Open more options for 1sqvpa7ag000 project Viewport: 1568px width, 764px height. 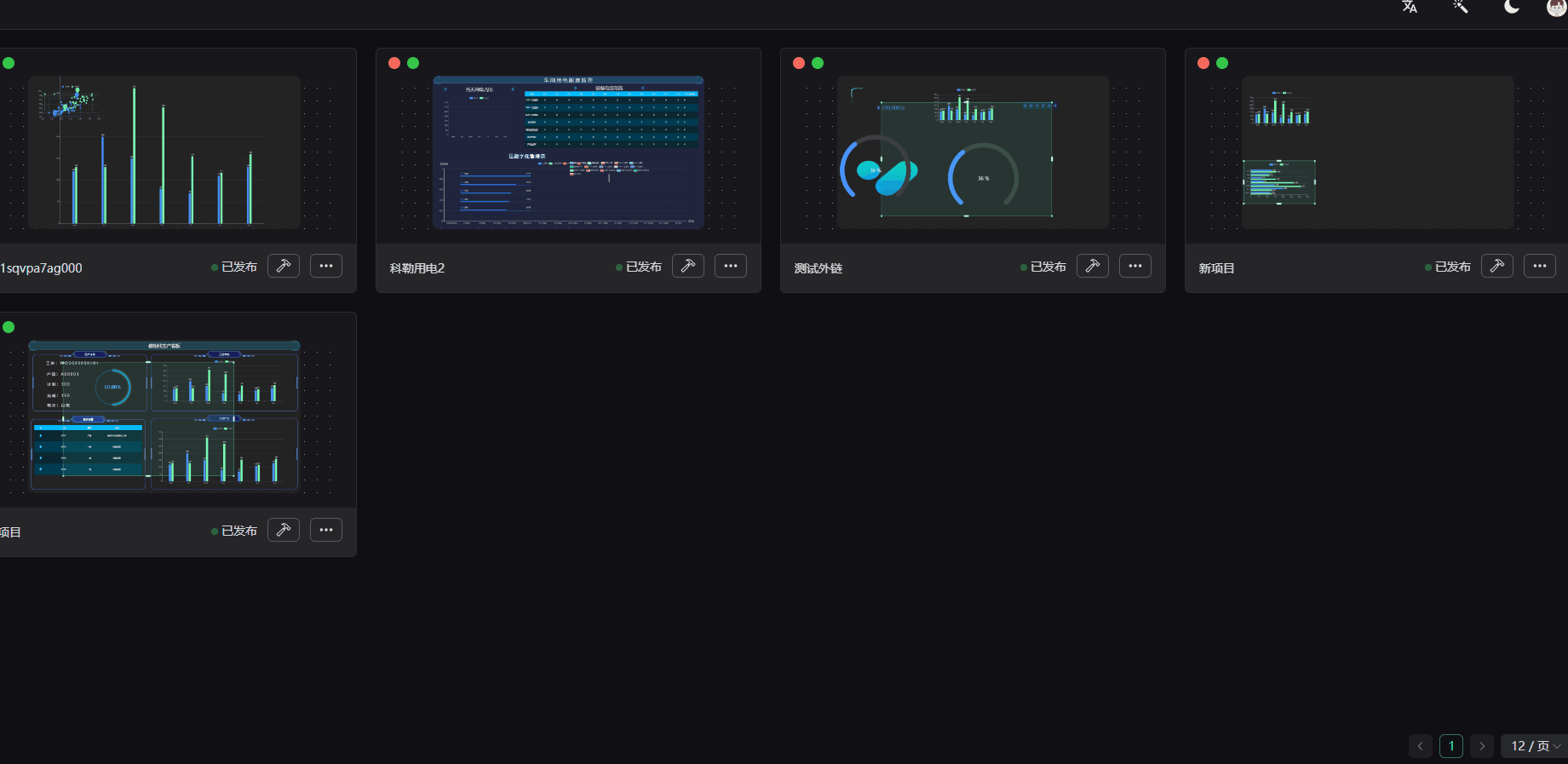tap(326, 266)
